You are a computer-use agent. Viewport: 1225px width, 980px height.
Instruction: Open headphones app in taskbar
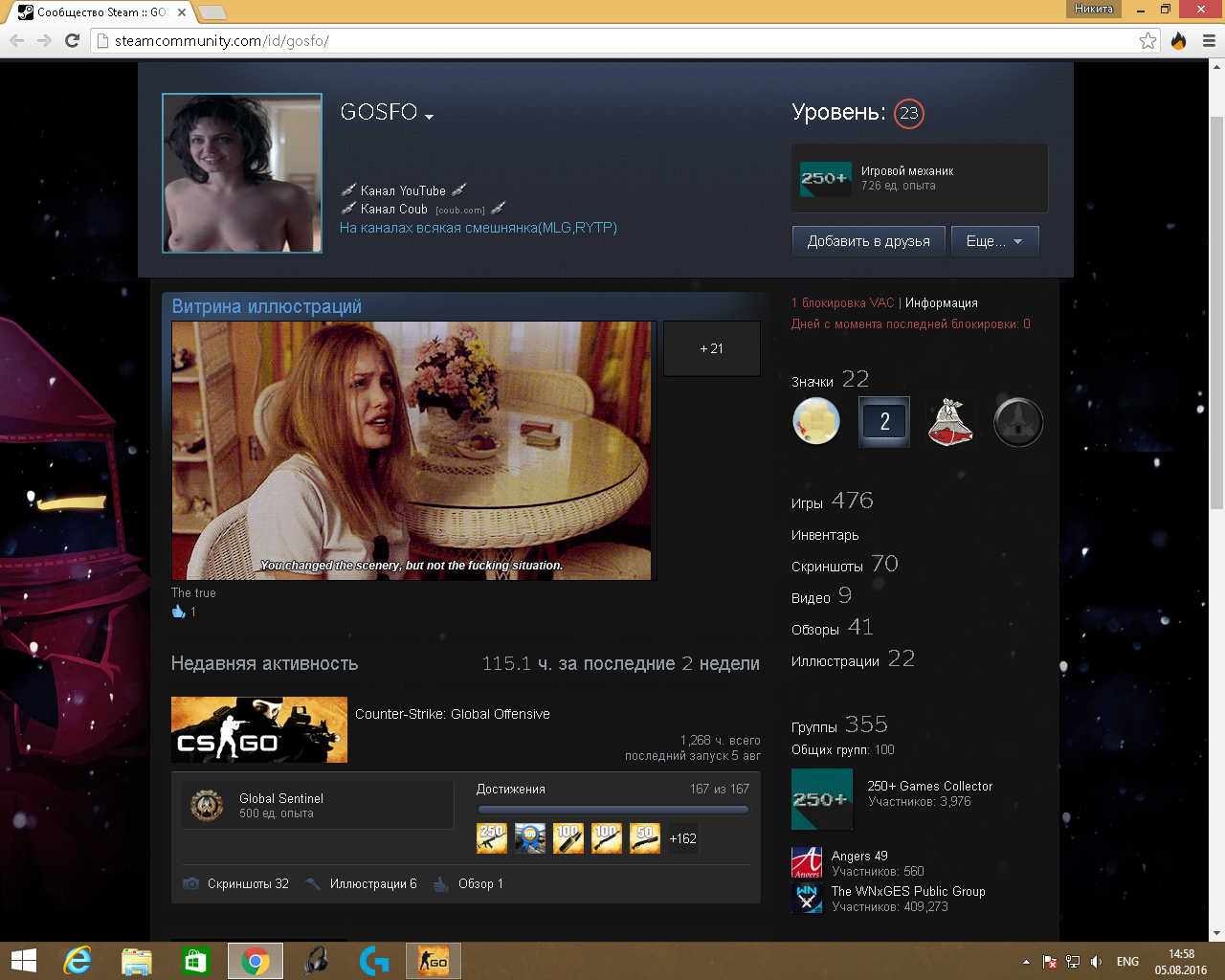pos(315,961)
